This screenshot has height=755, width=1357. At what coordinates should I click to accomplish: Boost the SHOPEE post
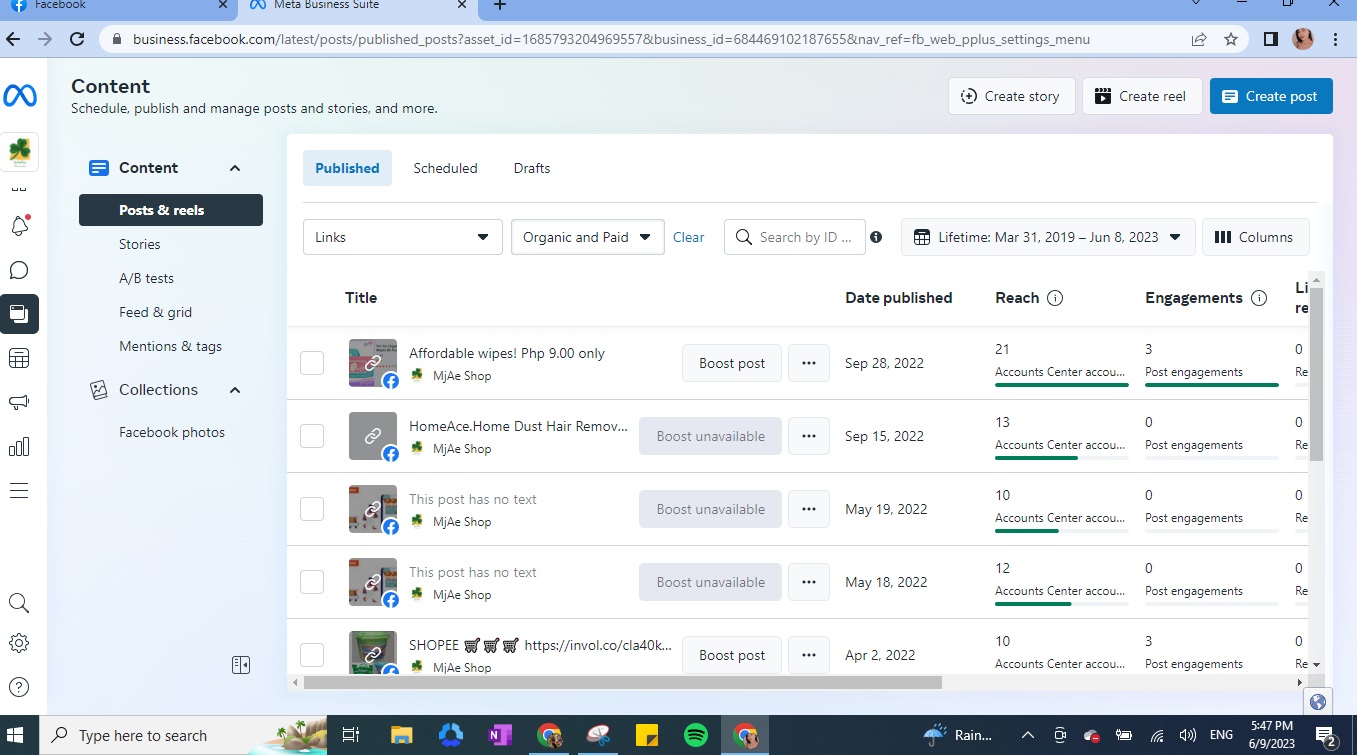pos(732,655)
